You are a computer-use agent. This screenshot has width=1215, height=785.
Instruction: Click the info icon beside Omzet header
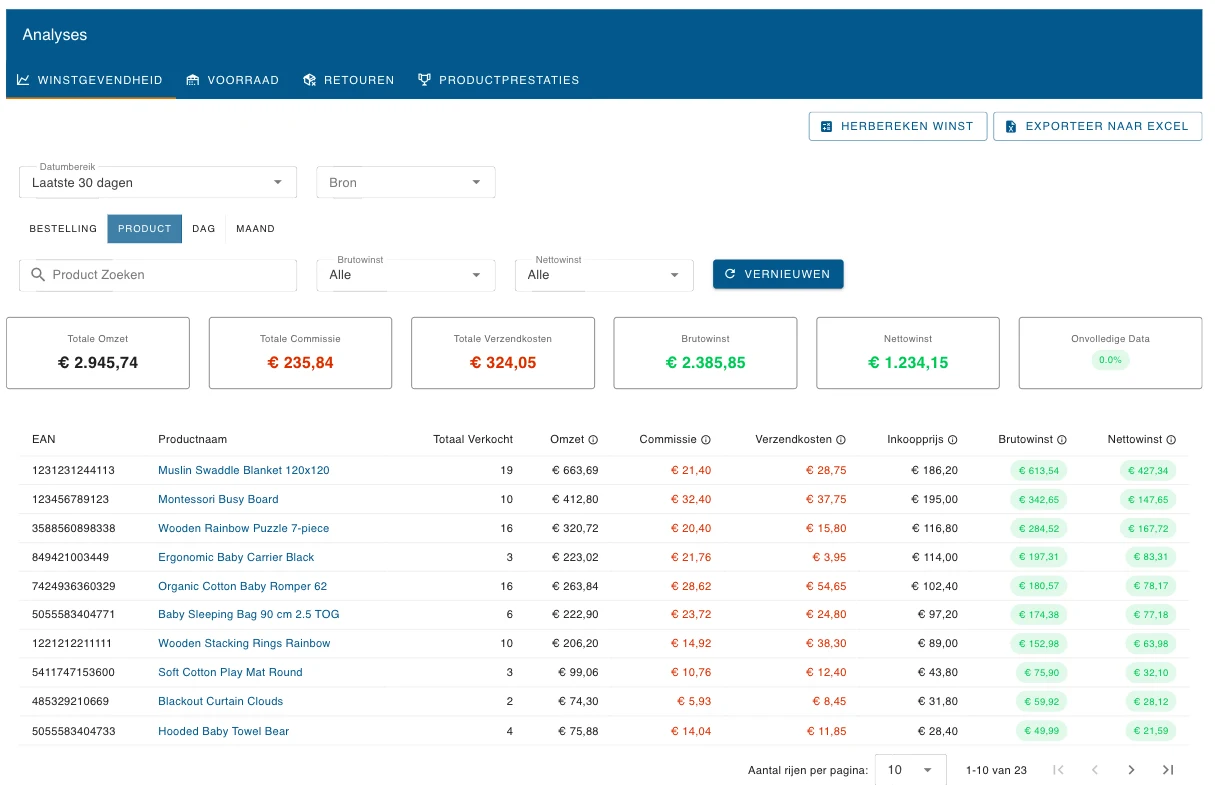coord(593,440)
